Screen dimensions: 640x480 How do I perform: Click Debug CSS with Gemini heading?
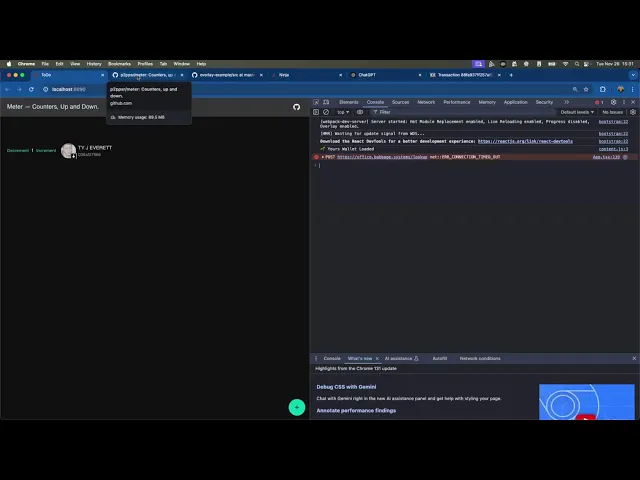346,387
